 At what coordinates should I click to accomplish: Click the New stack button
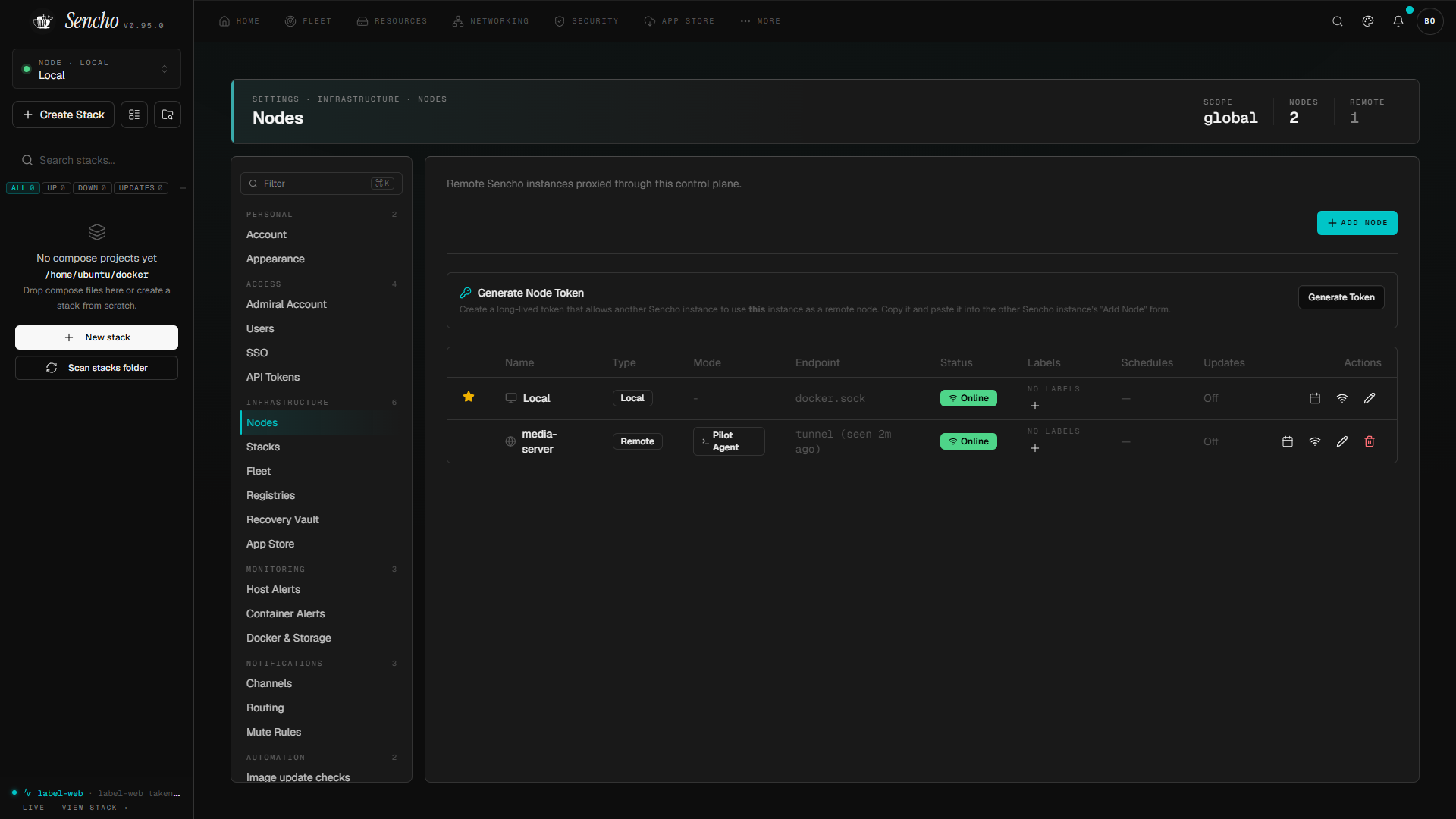[x=96, y=337]
